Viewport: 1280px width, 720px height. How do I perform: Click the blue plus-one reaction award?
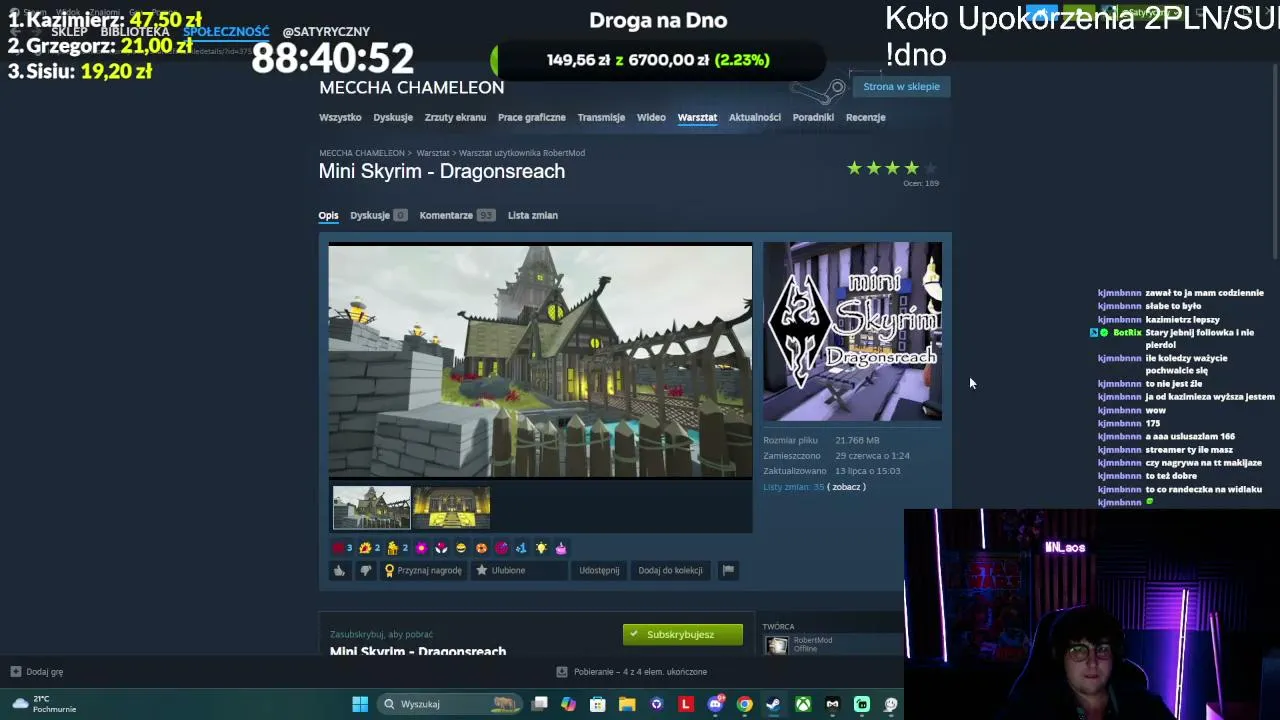[x=521, y=548]
